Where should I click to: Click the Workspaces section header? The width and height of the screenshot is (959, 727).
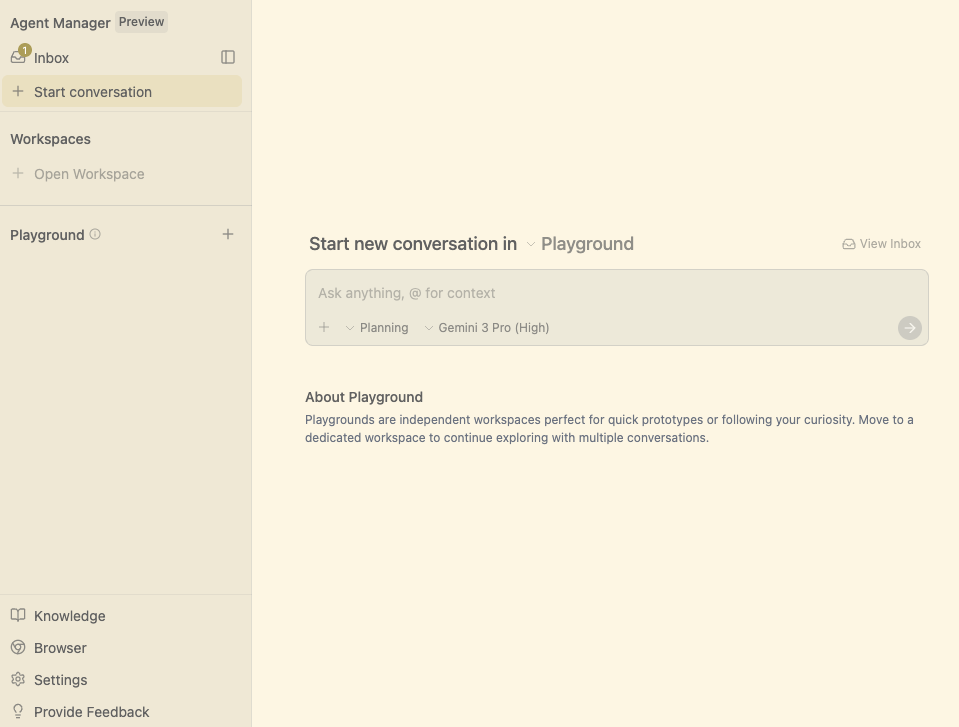(x=50, y=139)
